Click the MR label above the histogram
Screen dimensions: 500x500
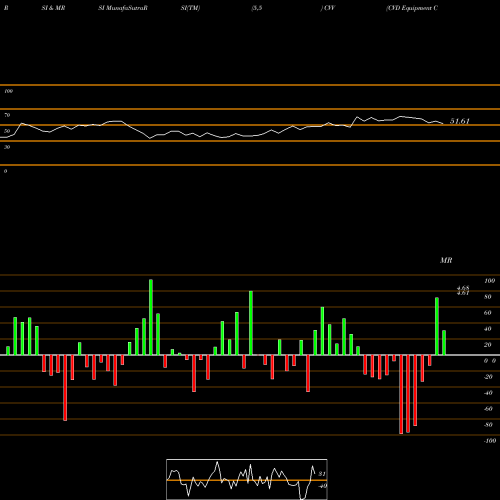pyautogui.click(x=446, y=260)
